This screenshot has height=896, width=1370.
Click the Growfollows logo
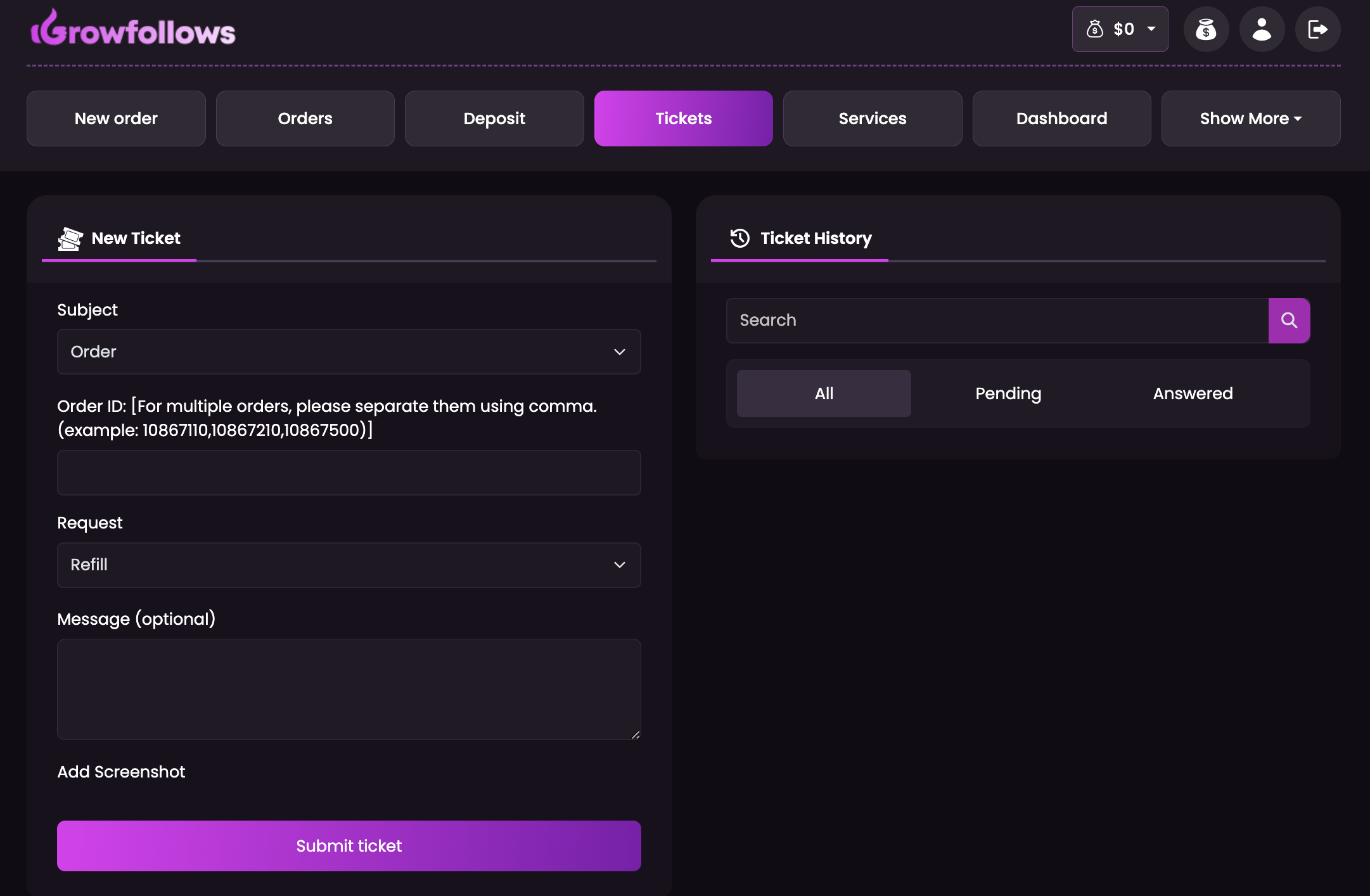coord(133,29)
